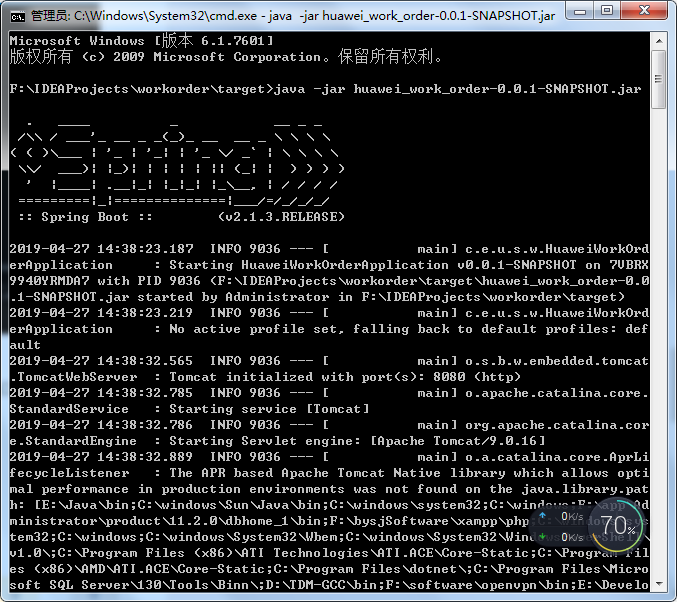Image resolution: width=677 pixels, height=602 pixels.
Task: Click the upload speed 0K/s indicator
Action: (562, 516)
